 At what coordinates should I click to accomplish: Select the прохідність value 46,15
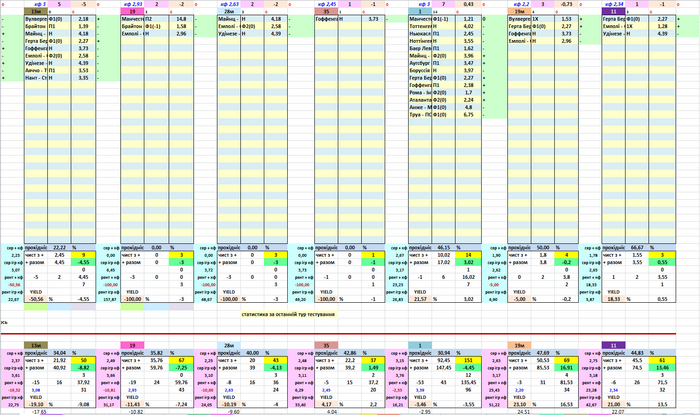click(x=444, y=247)
